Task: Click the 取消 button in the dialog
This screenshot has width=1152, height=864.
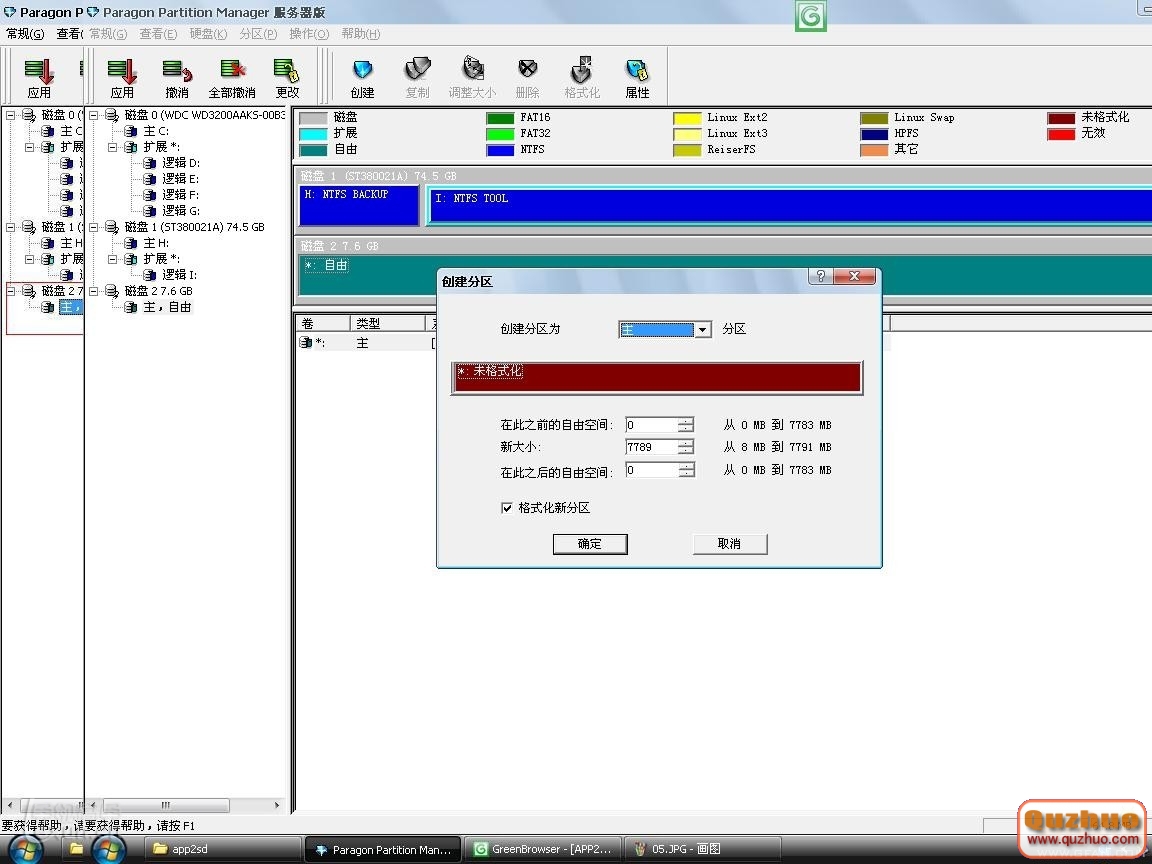Action: tap(729, 544)
